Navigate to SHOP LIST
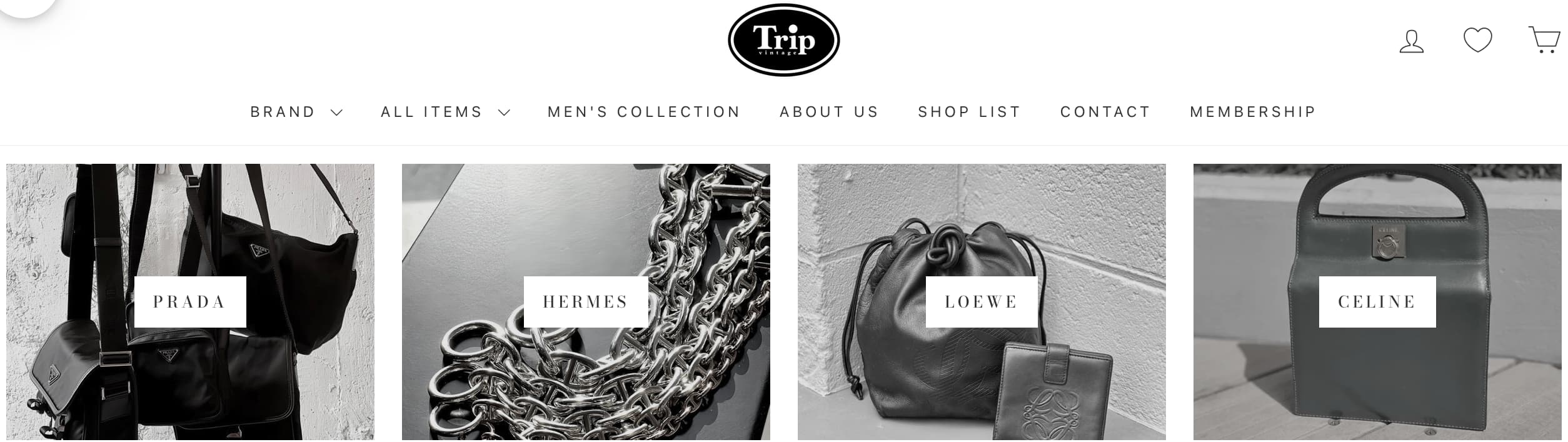This screenshot has width=1568, height=442. pos(969,112)
